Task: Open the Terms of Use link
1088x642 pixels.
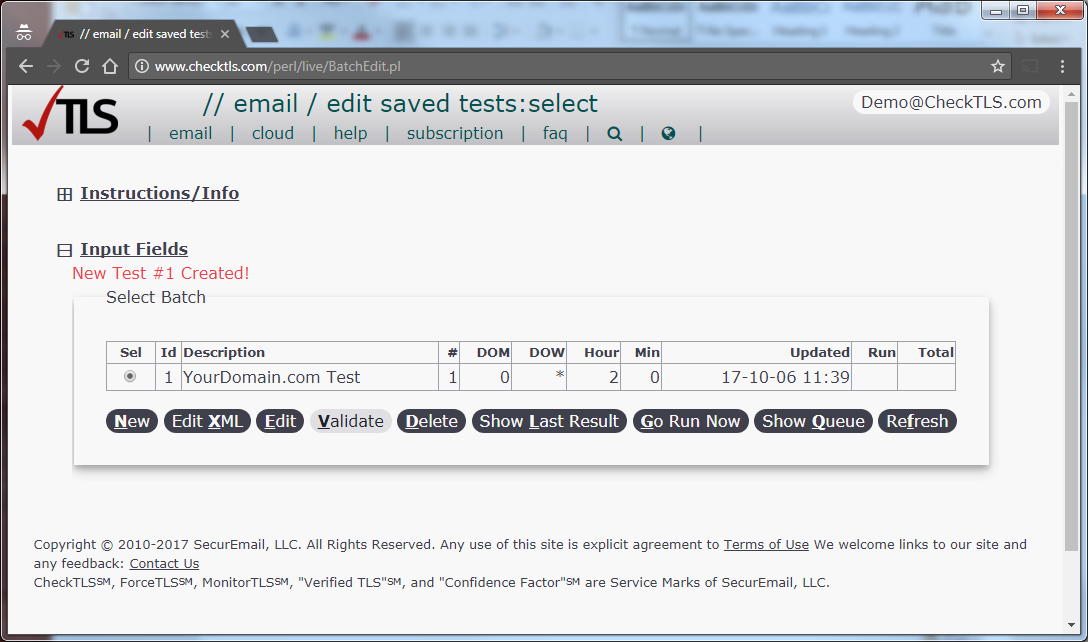Action: click(766, 545)
